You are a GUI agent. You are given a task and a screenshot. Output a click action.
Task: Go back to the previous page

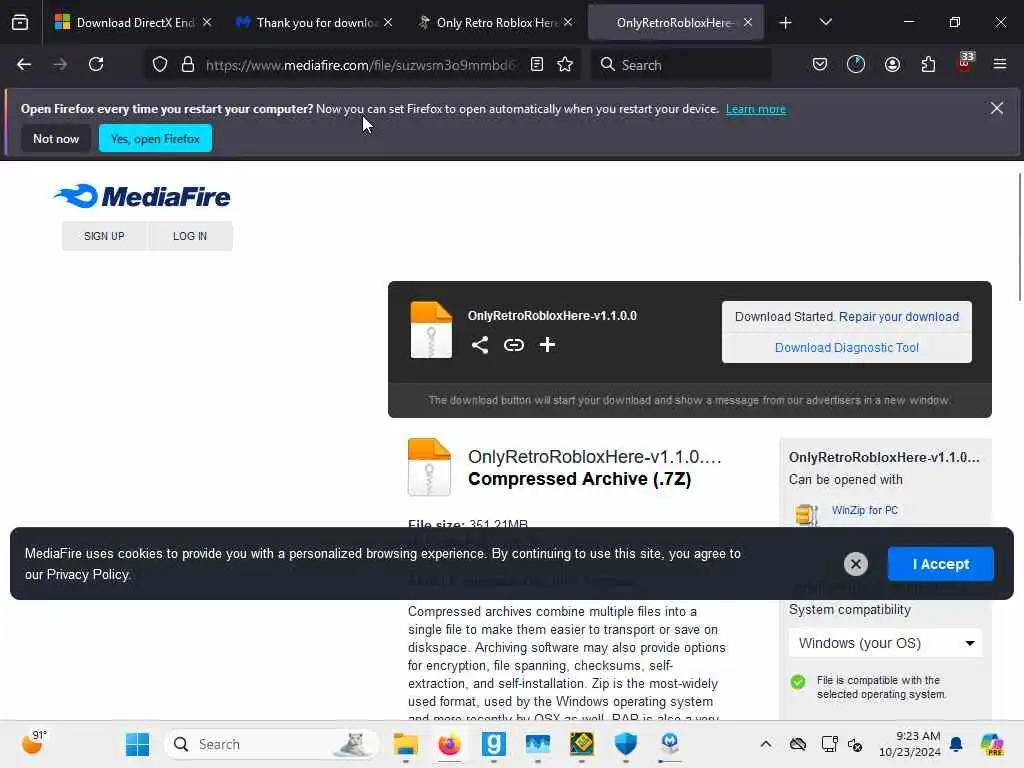click(24, 64)
